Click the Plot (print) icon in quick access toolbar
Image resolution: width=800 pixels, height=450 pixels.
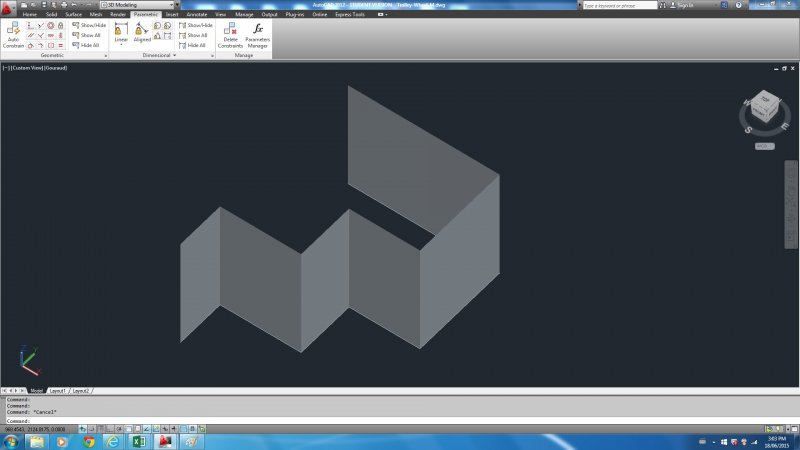point(64,5)
